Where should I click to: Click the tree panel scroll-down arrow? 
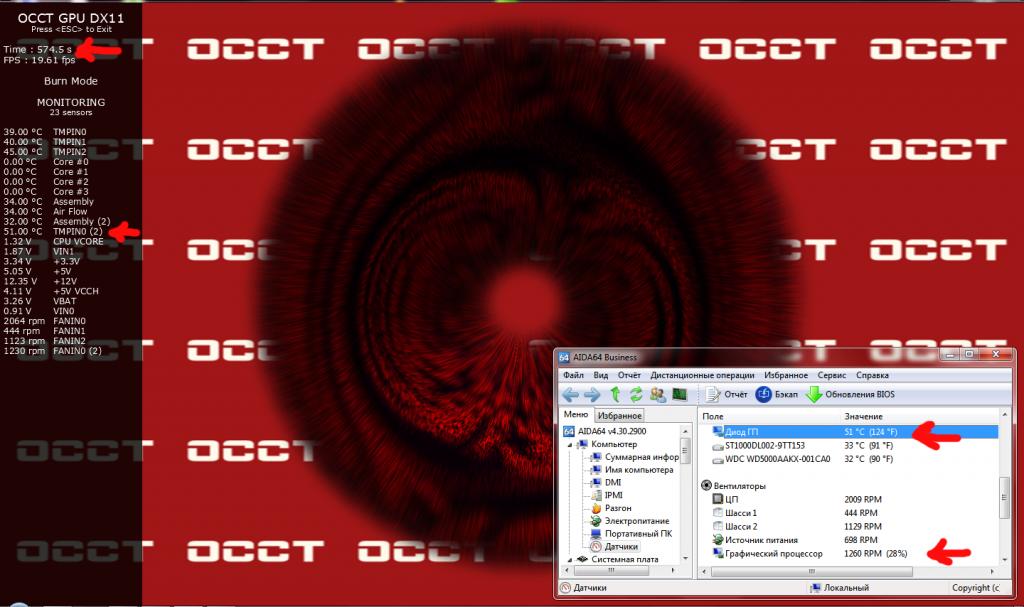tap(686, 559)
